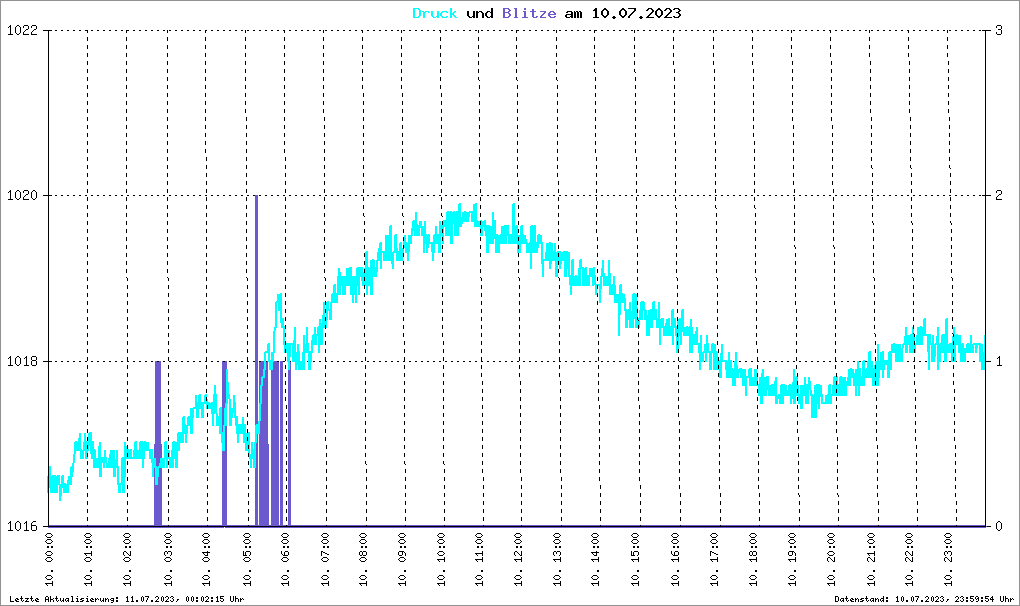Click the right axis label 3
The image size is (1020, 606).
coord(999,31)
